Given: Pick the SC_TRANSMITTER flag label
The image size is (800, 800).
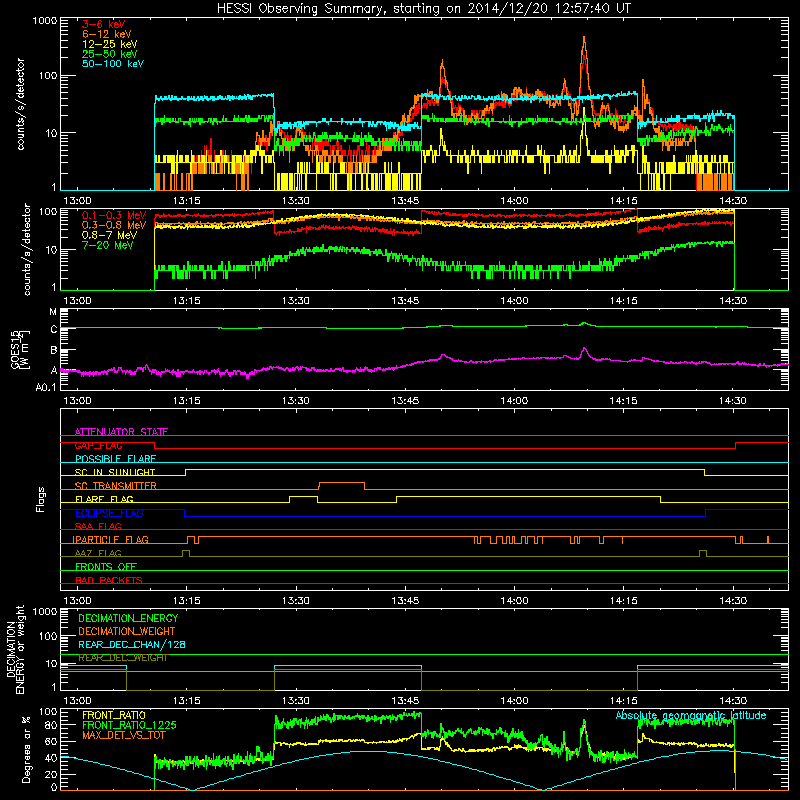Looking at the screenshot, I should pos(115,486).
